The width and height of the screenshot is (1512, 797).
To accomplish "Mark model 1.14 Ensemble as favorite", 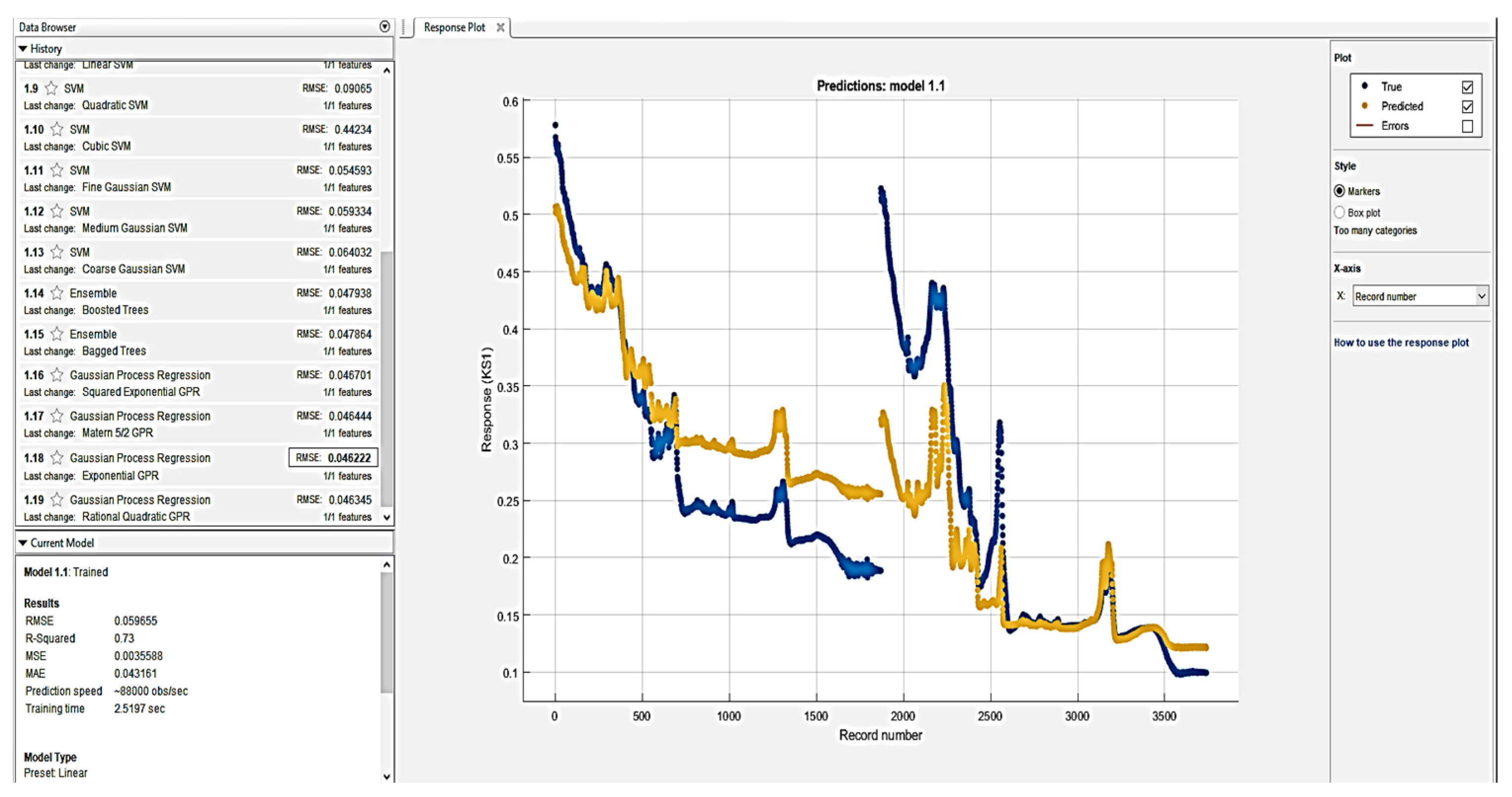I will [x=57, y=293].
